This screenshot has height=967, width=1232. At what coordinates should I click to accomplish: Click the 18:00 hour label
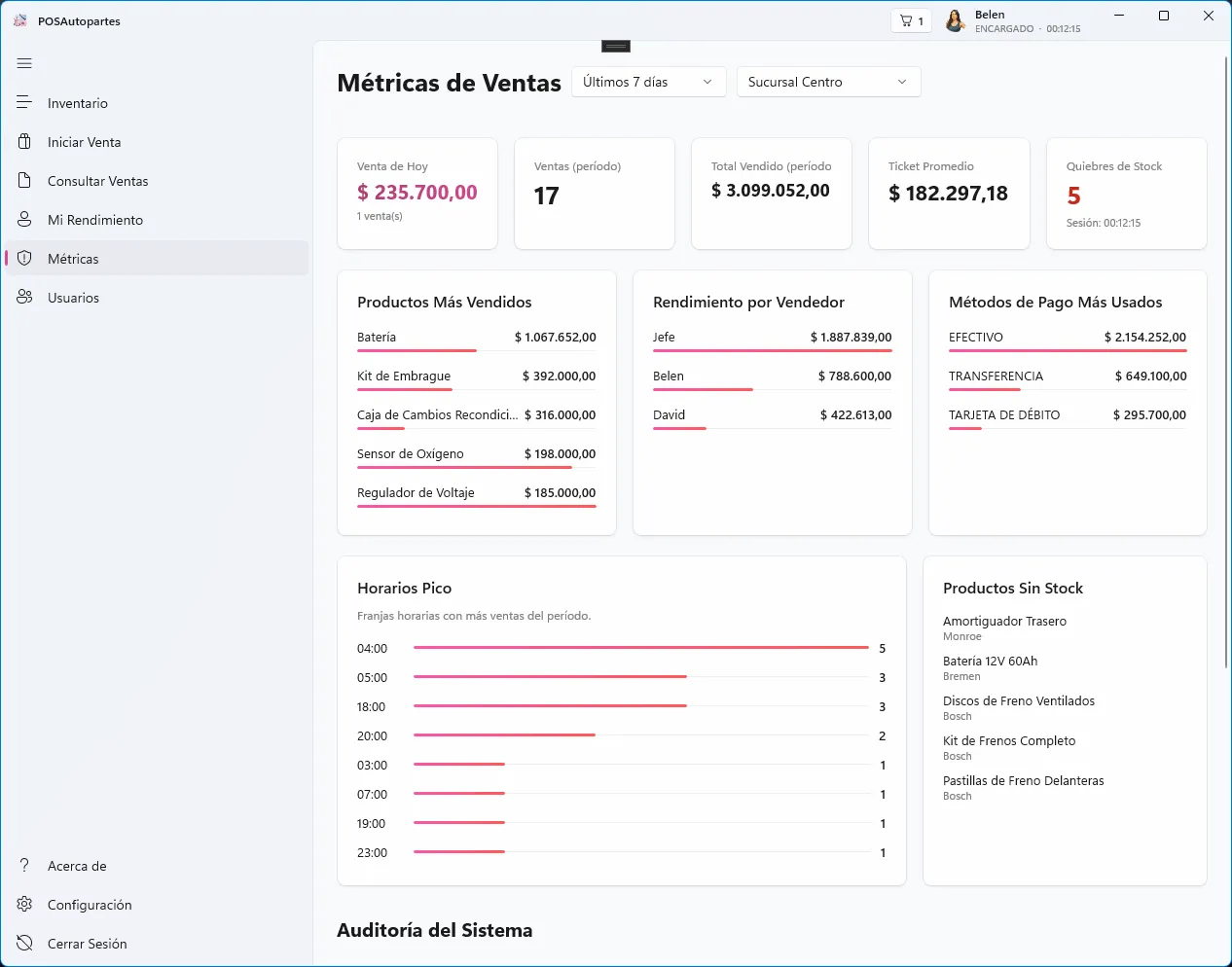(371, 707)
